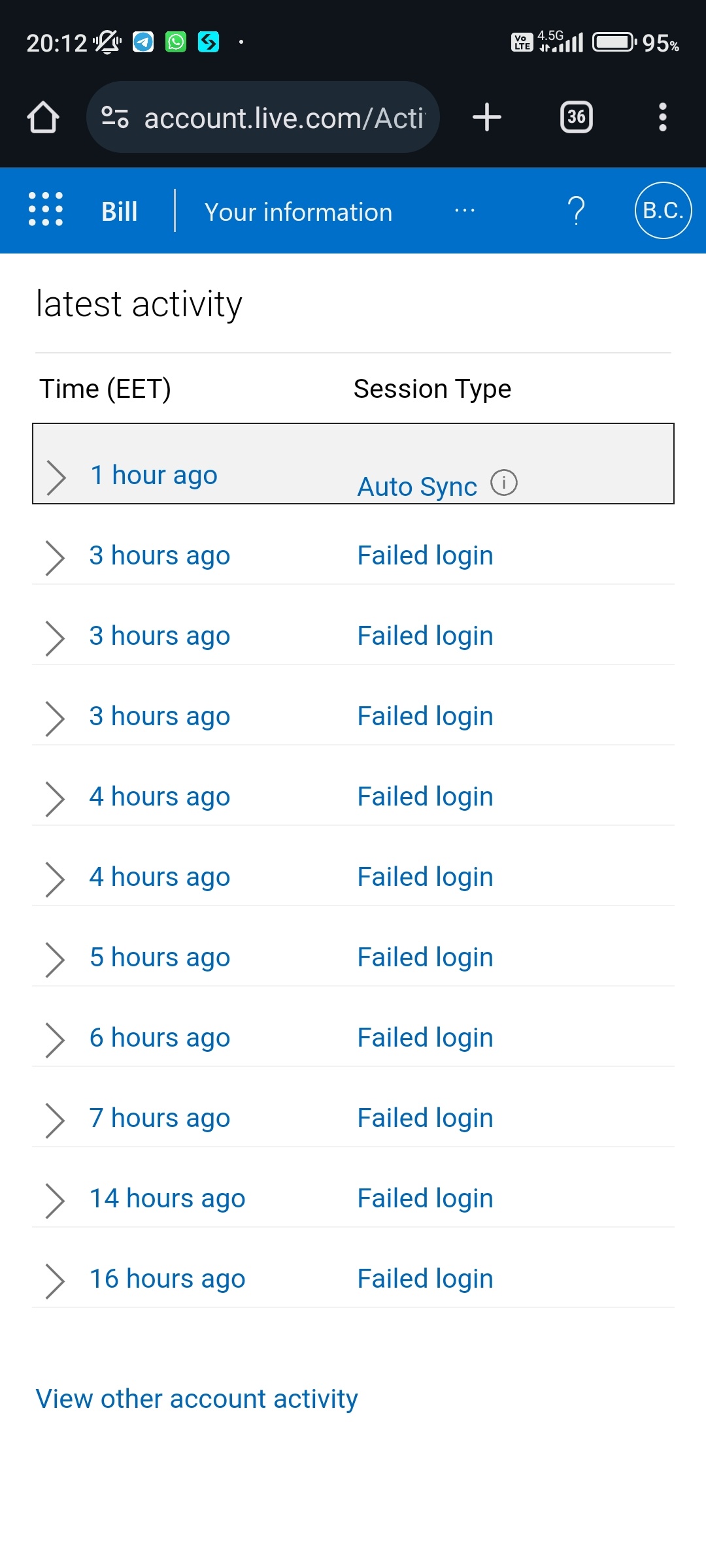Open the B.C. account profile avatar
Image resolution: width=706 pixels, height=1568 pixels.
663,210
